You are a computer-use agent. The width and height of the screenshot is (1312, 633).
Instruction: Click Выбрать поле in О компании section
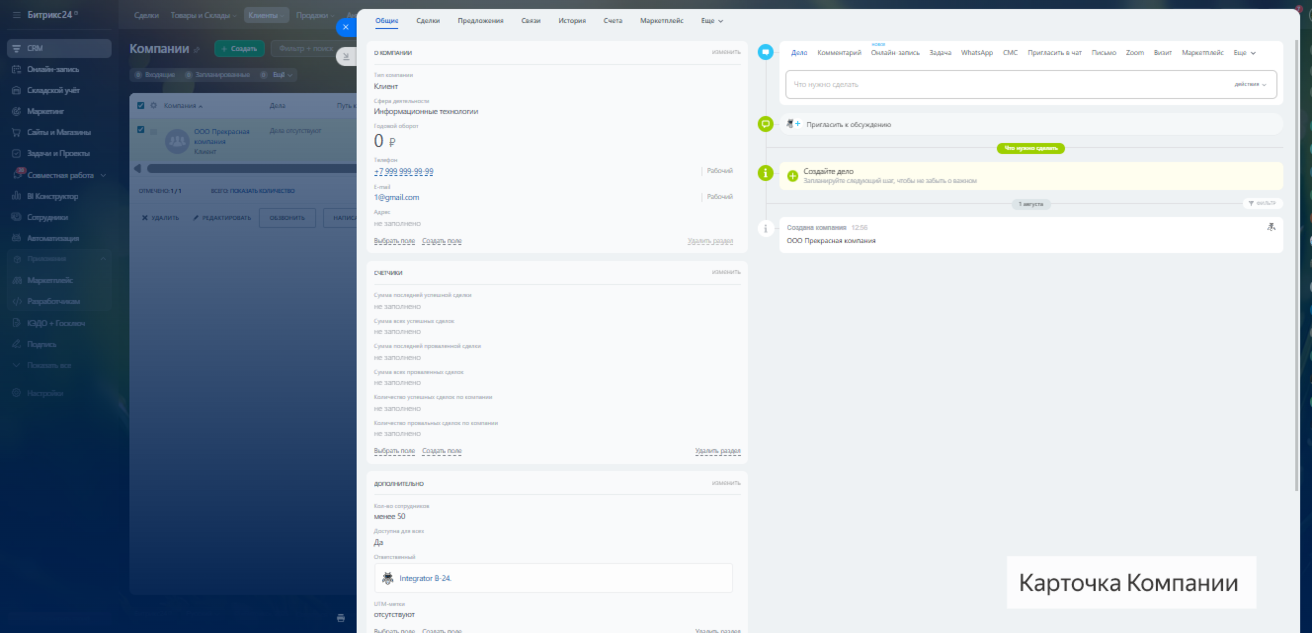click(x=394, y=241)
